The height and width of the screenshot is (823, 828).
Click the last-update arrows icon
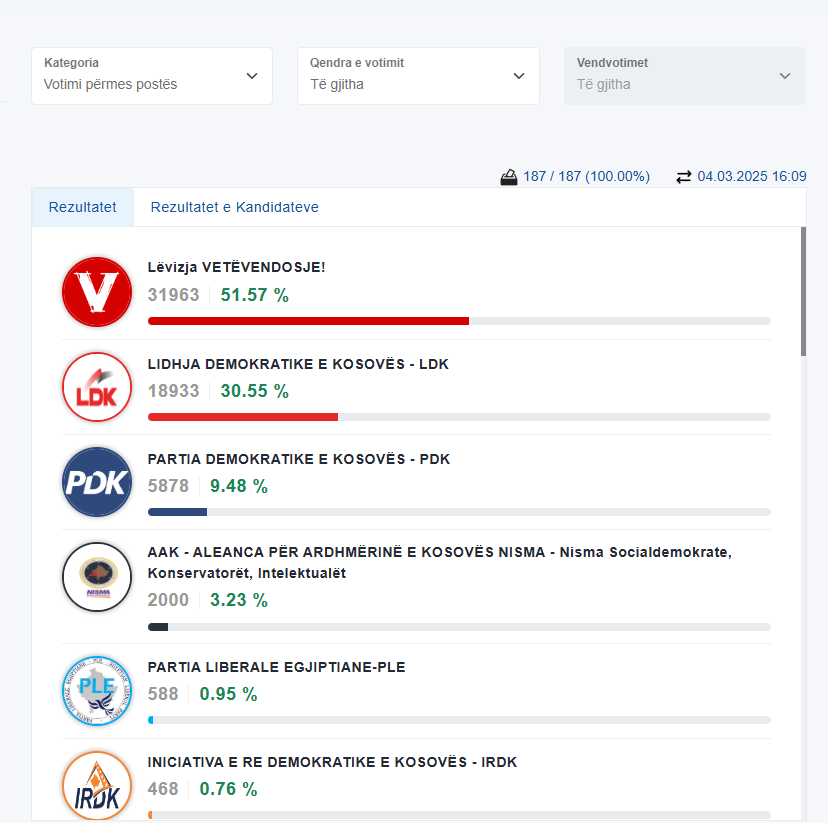(684, 177)
